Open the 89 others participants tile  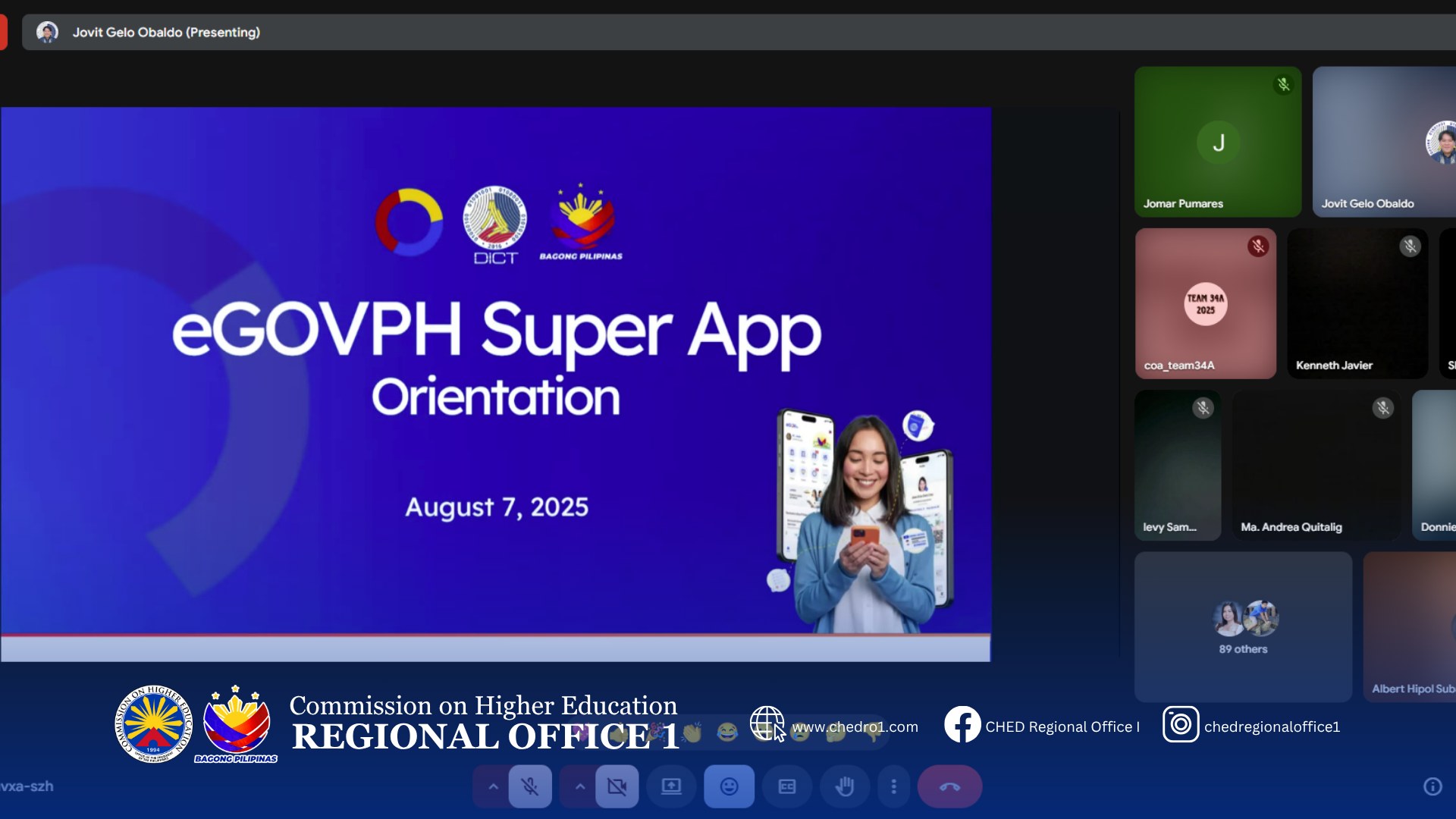pyautogui.click(x=1243, y=626)
